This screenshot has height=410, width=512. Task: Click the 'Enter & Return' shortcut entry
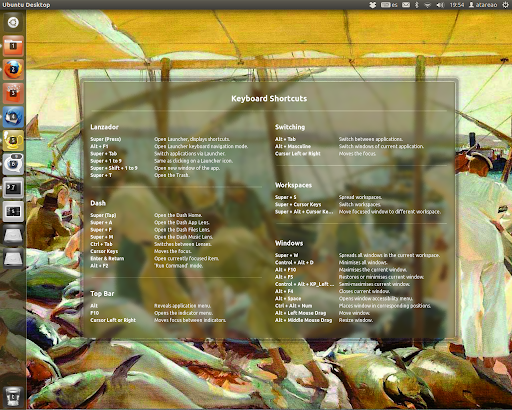(x=107, y=259)
